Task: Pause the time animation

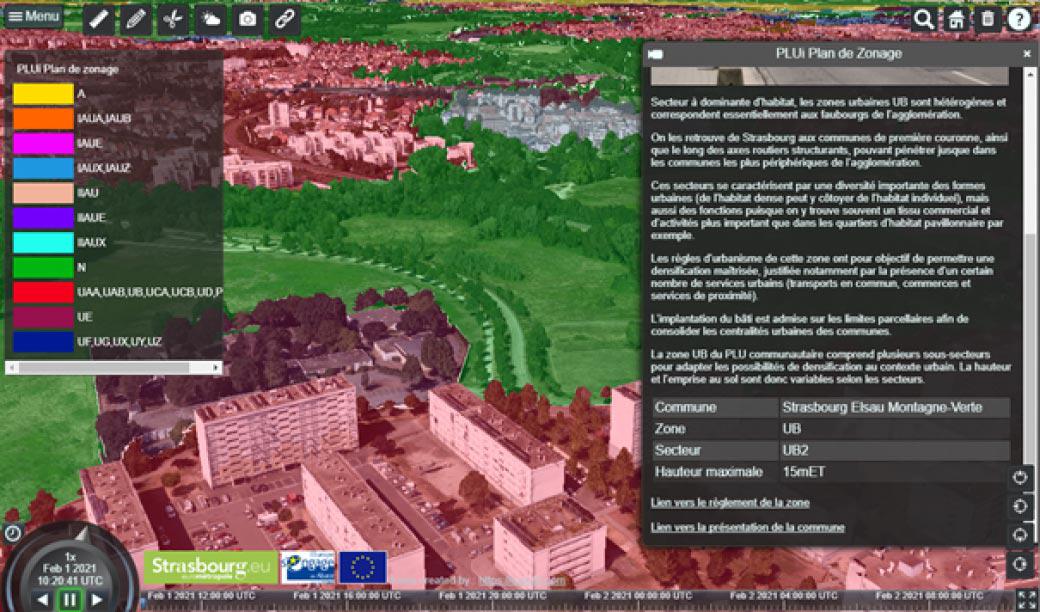Action: tap(70, 600)
